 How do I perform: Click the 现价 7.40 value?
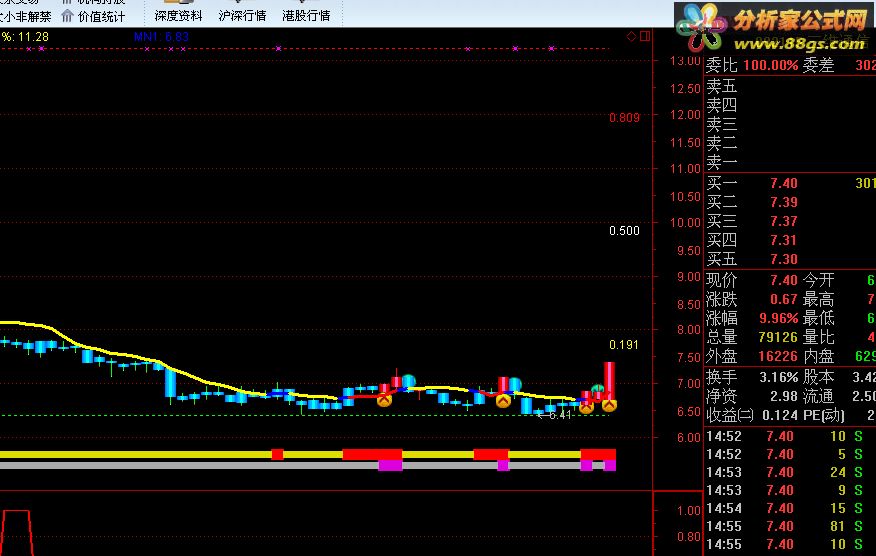tap(783, 280)
